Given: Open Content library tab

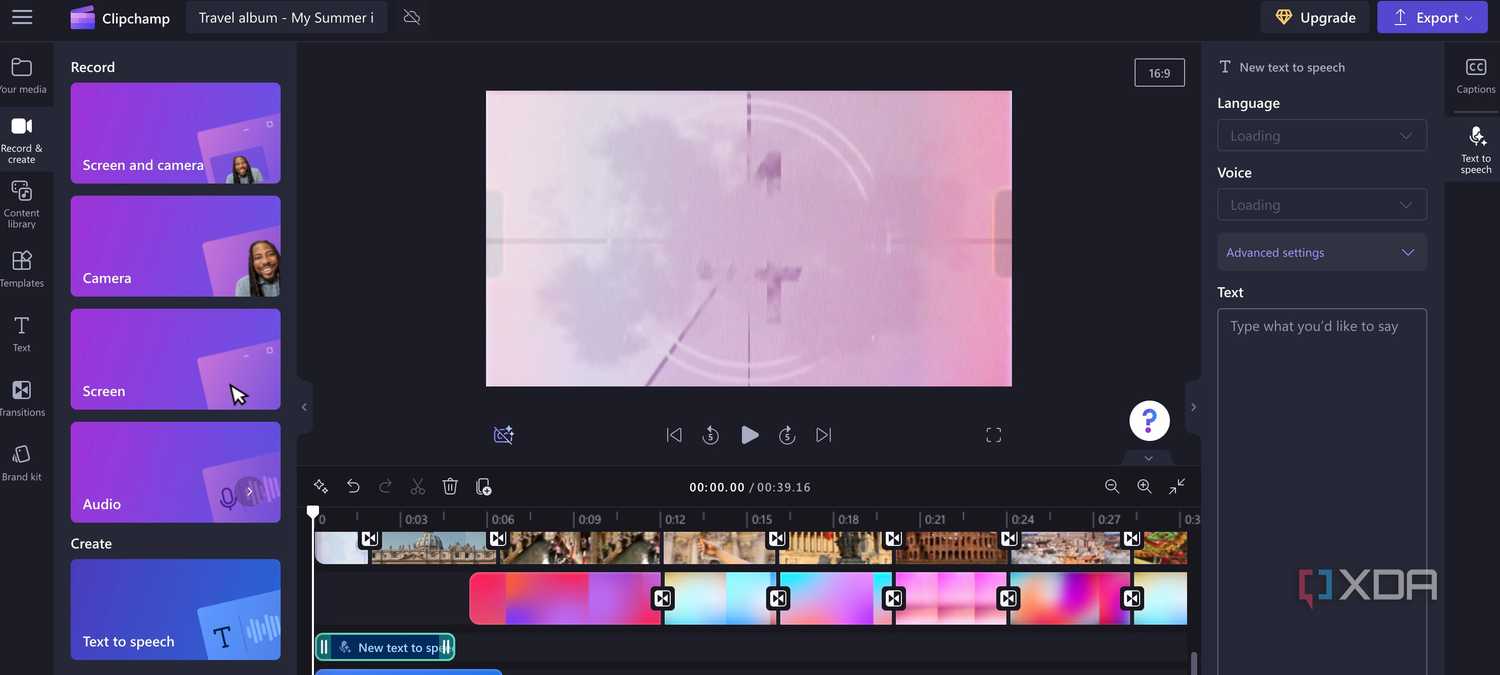Looking at the screenshot, I should 22,204.
